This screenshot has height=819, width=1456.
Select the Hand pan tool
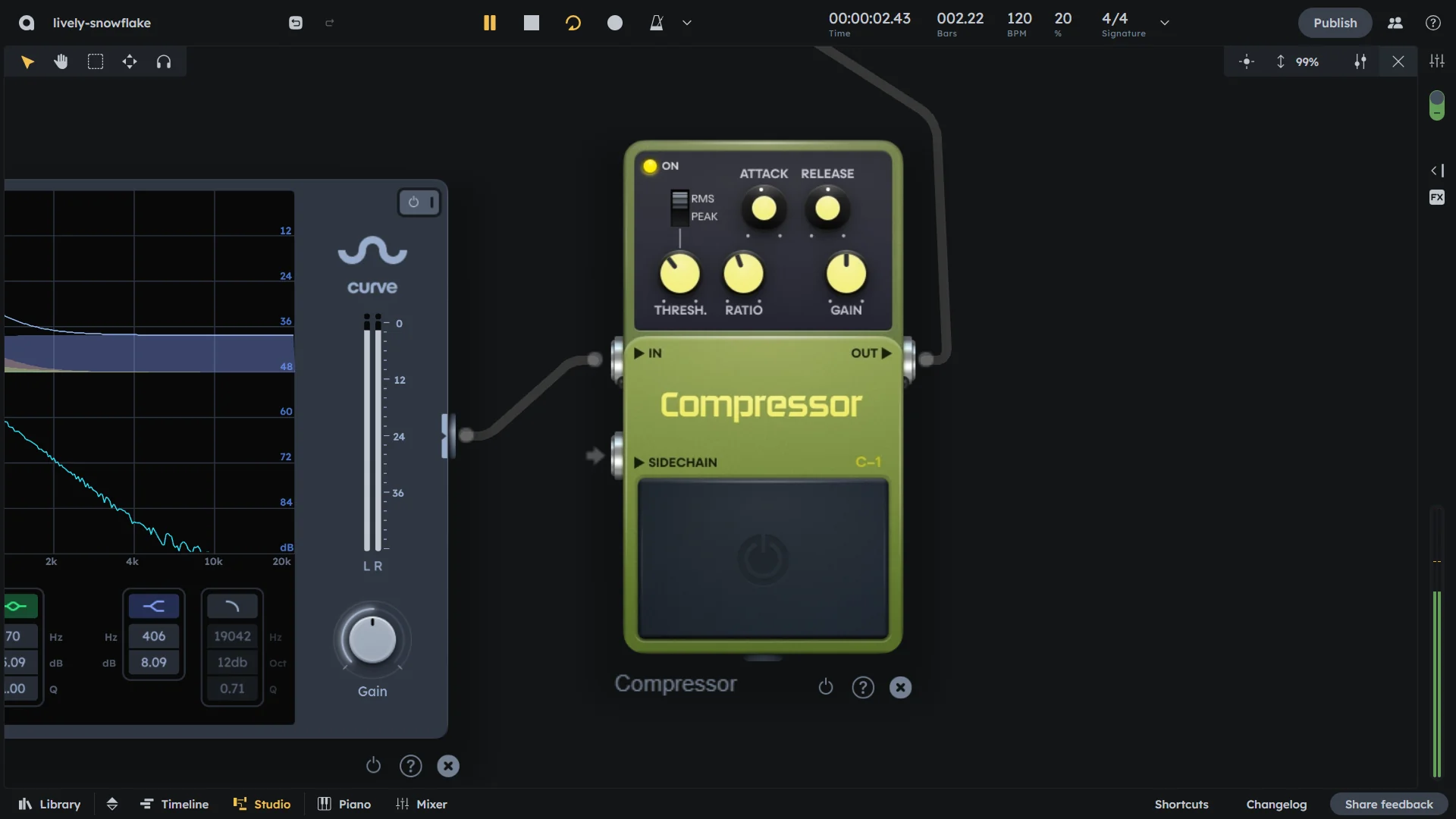coord(61,61)
